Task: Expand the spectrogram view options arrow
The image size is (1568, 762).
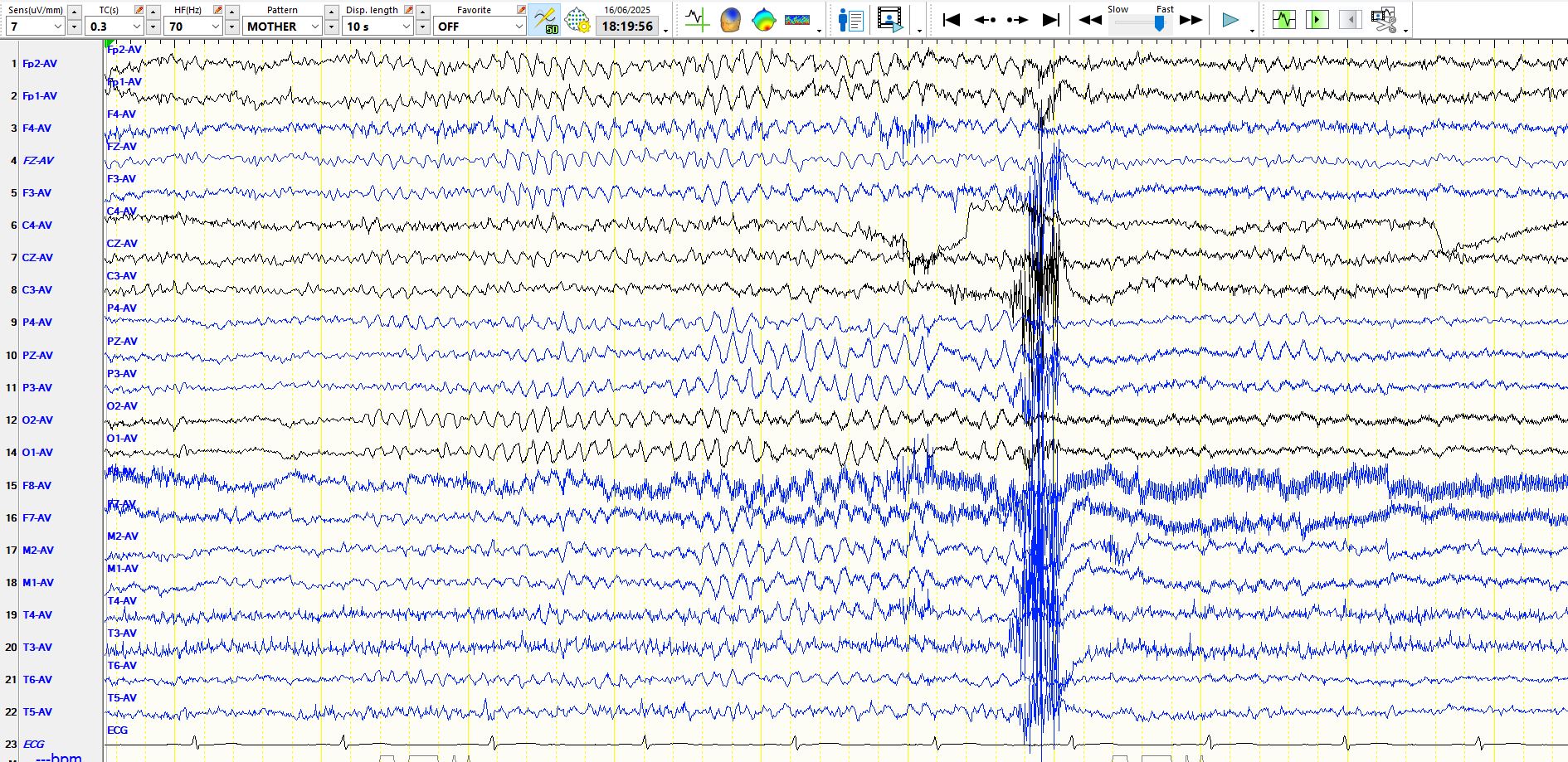Action: coord(819,31)
